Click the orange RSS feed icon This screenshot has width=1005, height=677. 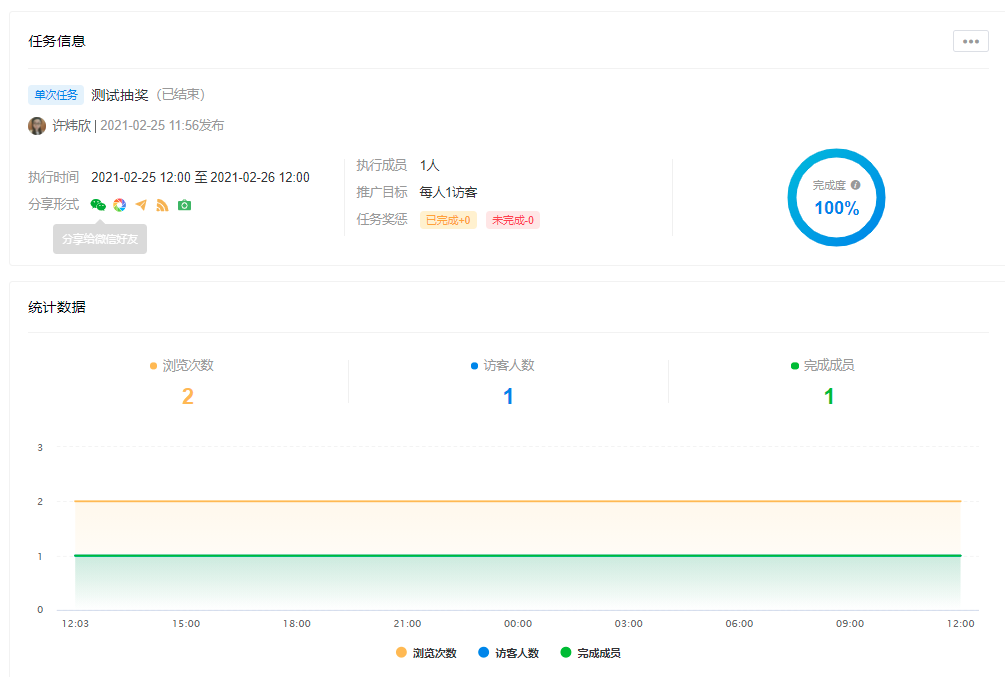[x=162, y=204]
